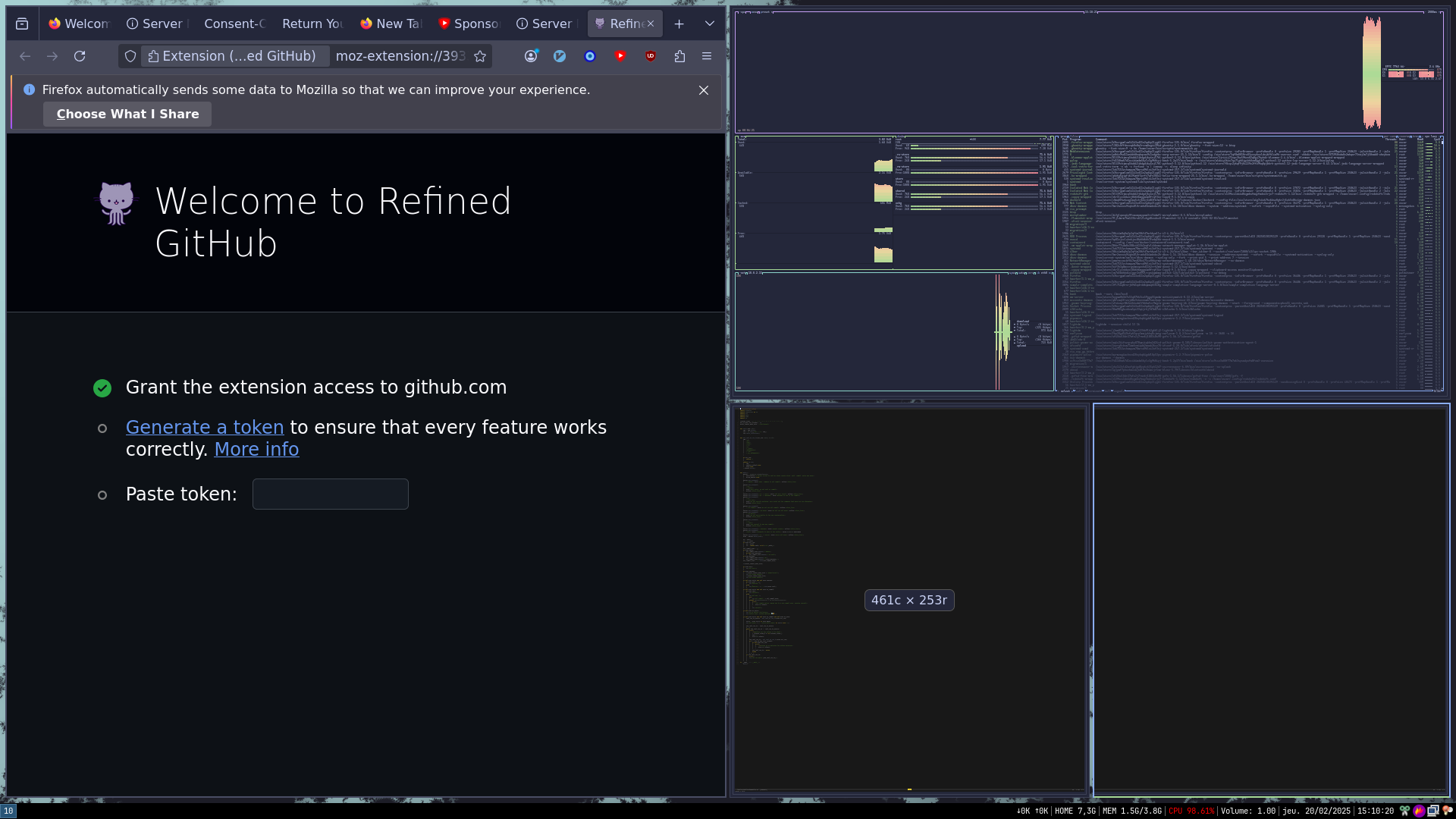Expand the list all tabs chevron
Screen dimensions: 1456x819
[710, 24]
